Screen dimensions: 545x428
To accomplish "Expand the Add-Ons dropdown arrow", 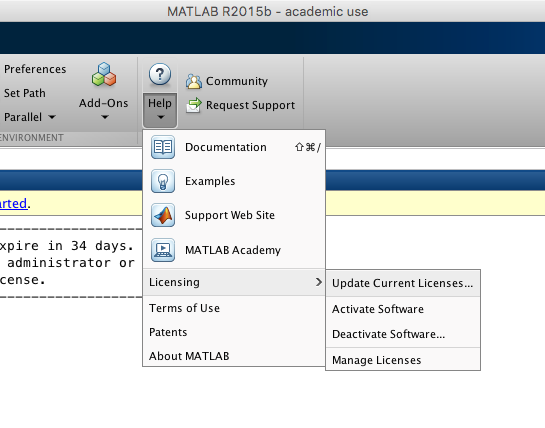I will 105,118.
